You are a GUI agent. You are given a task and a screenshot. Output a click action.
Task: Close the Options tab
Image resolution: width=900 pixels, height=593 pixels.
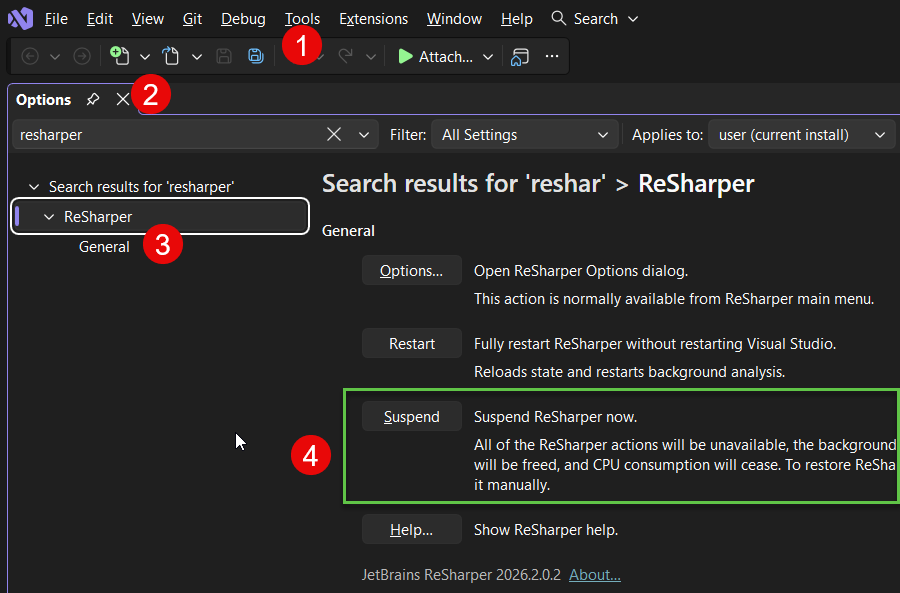(x=122, y=99)
